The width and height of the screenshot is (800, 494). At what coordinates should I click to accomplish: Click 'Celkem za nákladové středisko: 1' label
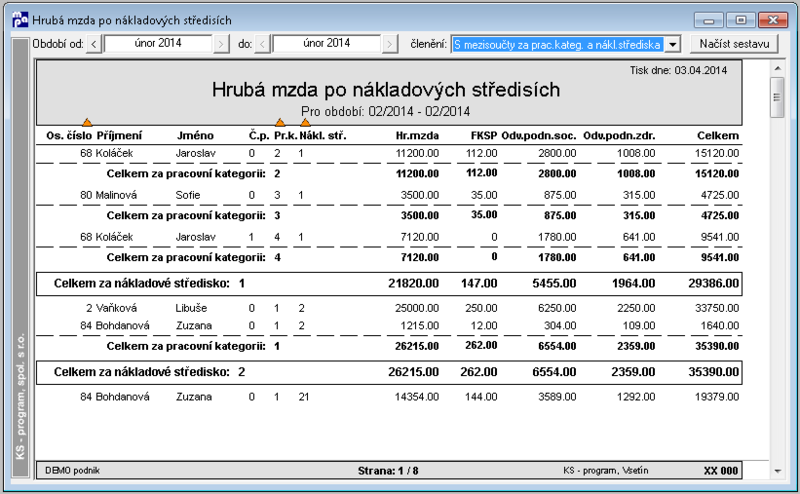click(x=149, y=283)
